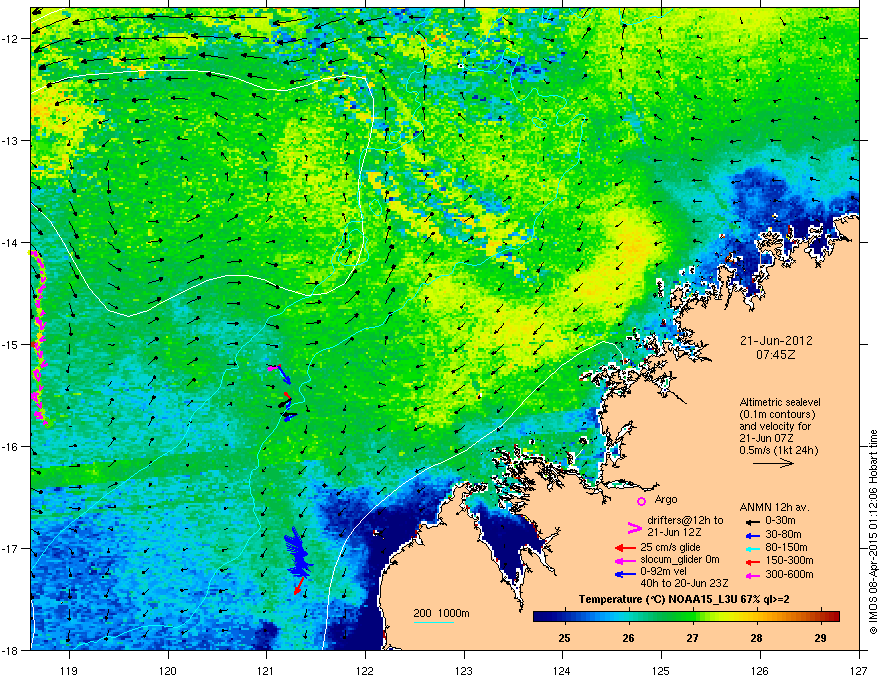The height and width of the screenshot is (680, 880).
Task: Click the time label 07:45Z
Action: coord(776,355)
